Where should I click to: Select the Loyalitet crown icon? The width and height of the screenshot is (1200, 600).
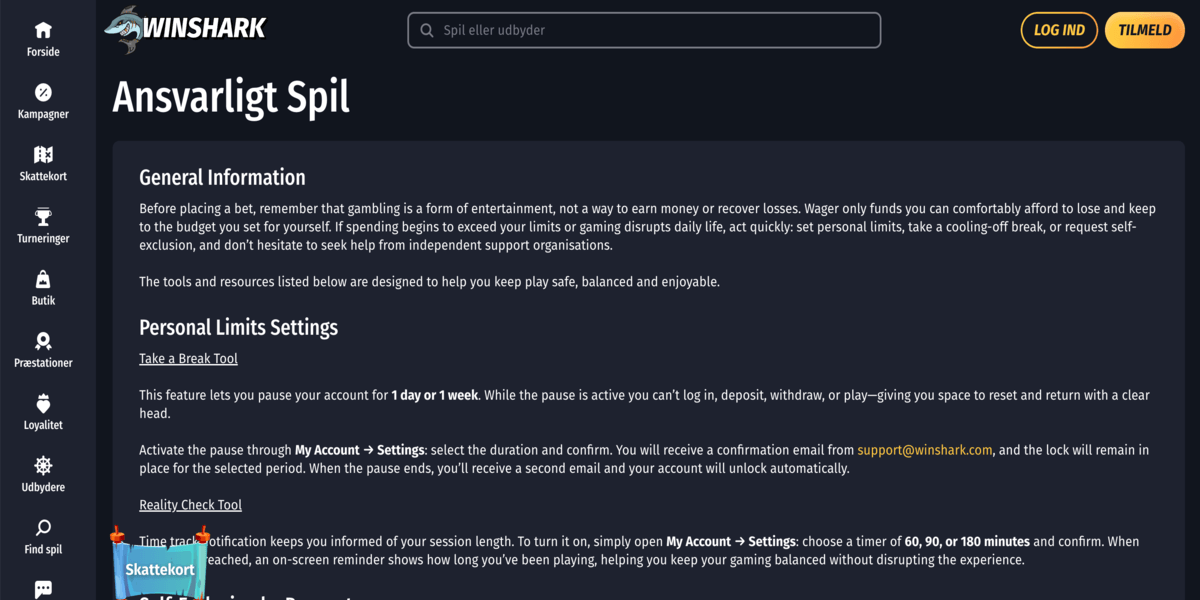43,404
